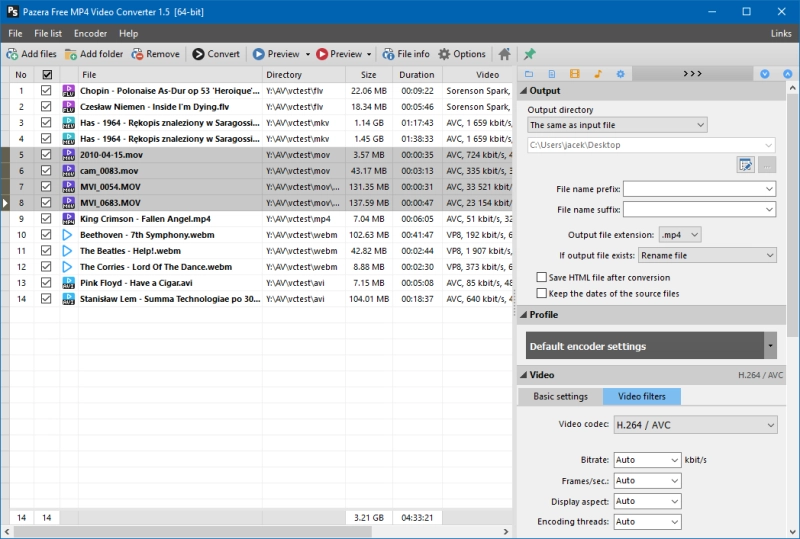This screenshot has width=800, height=539.
Task: Sort the list by the Duration column
Action: pos(417,75)
